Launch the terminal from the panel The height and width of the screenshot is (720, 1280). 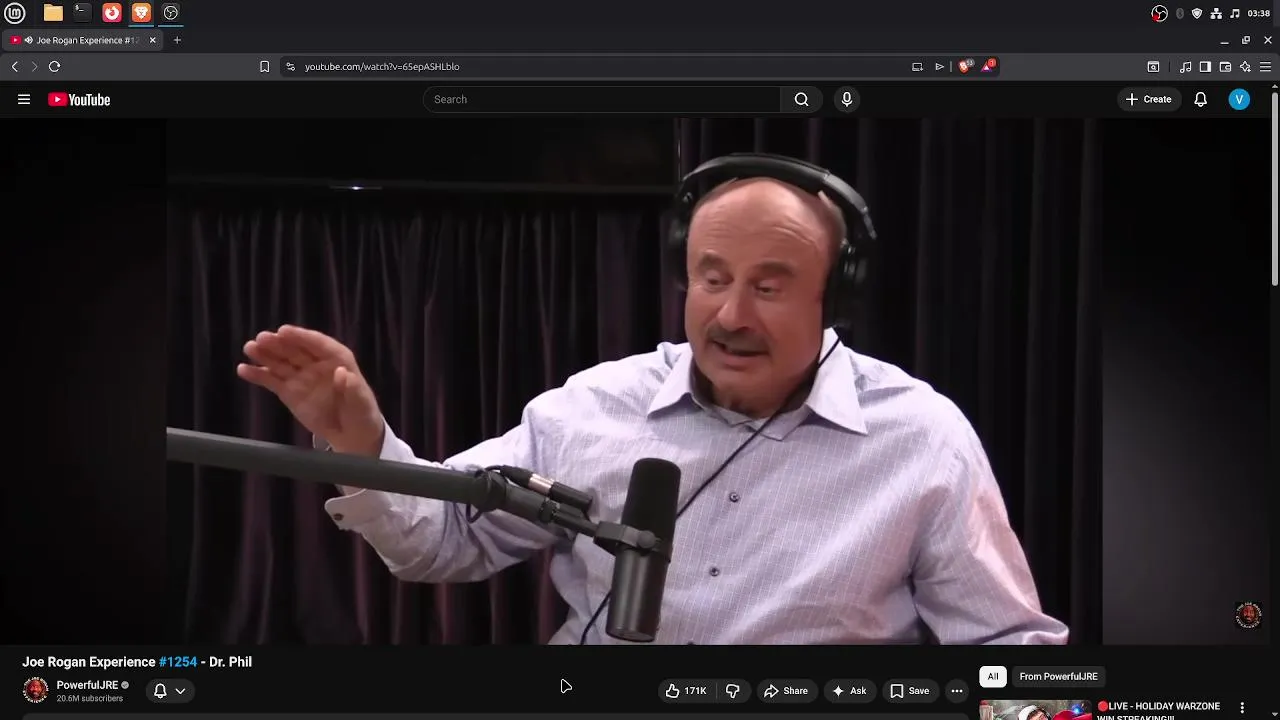82,13
